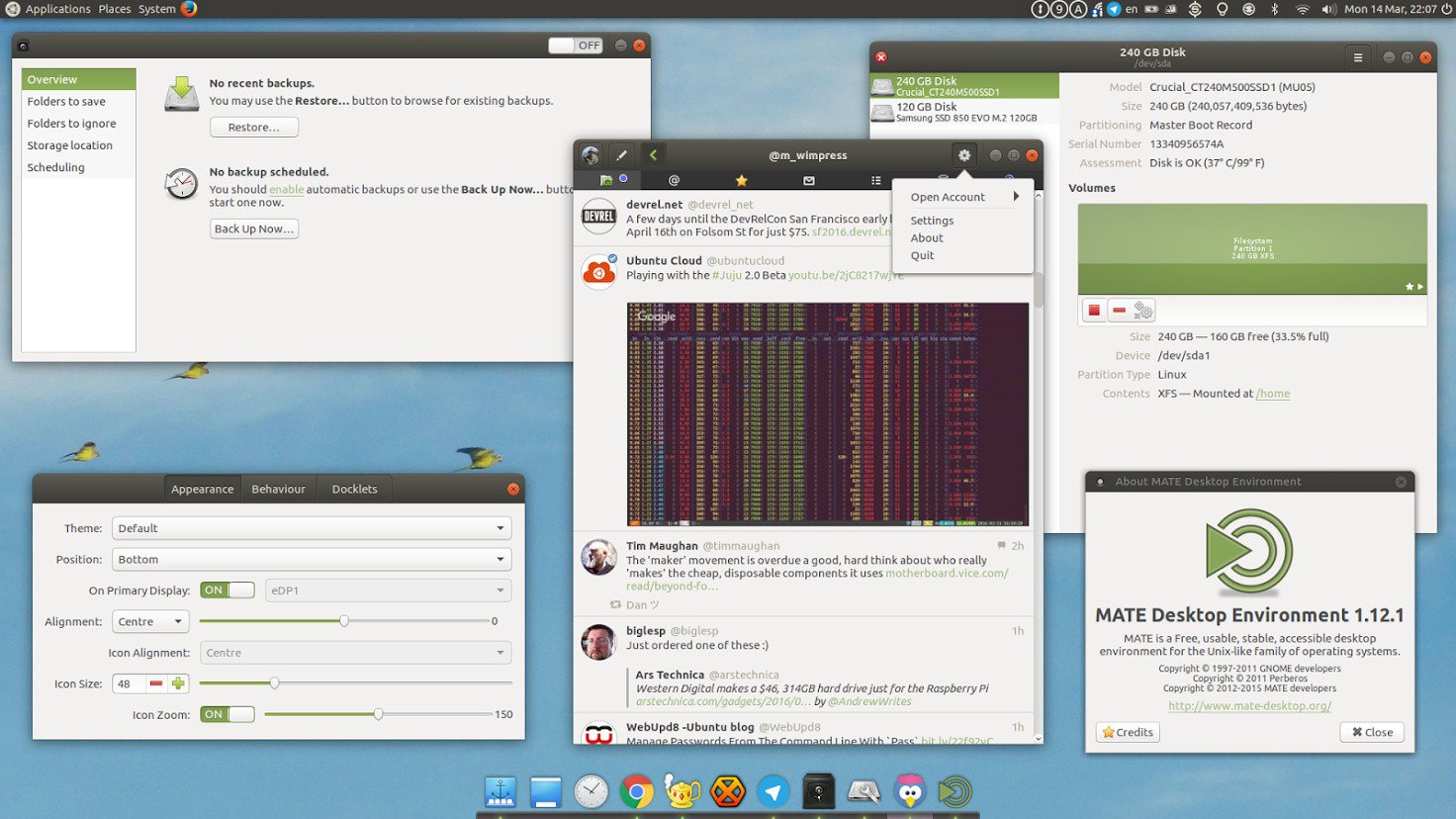Expand the Open Account submenu

click(x=963, y=197)
